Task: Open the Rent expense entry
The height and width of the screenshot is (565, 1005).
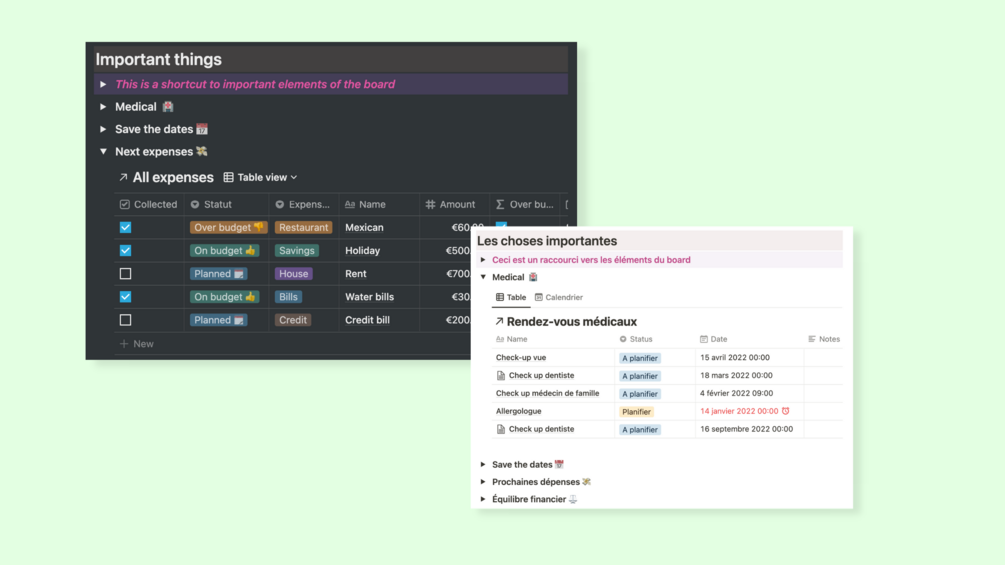Action: tap(356, 274)
